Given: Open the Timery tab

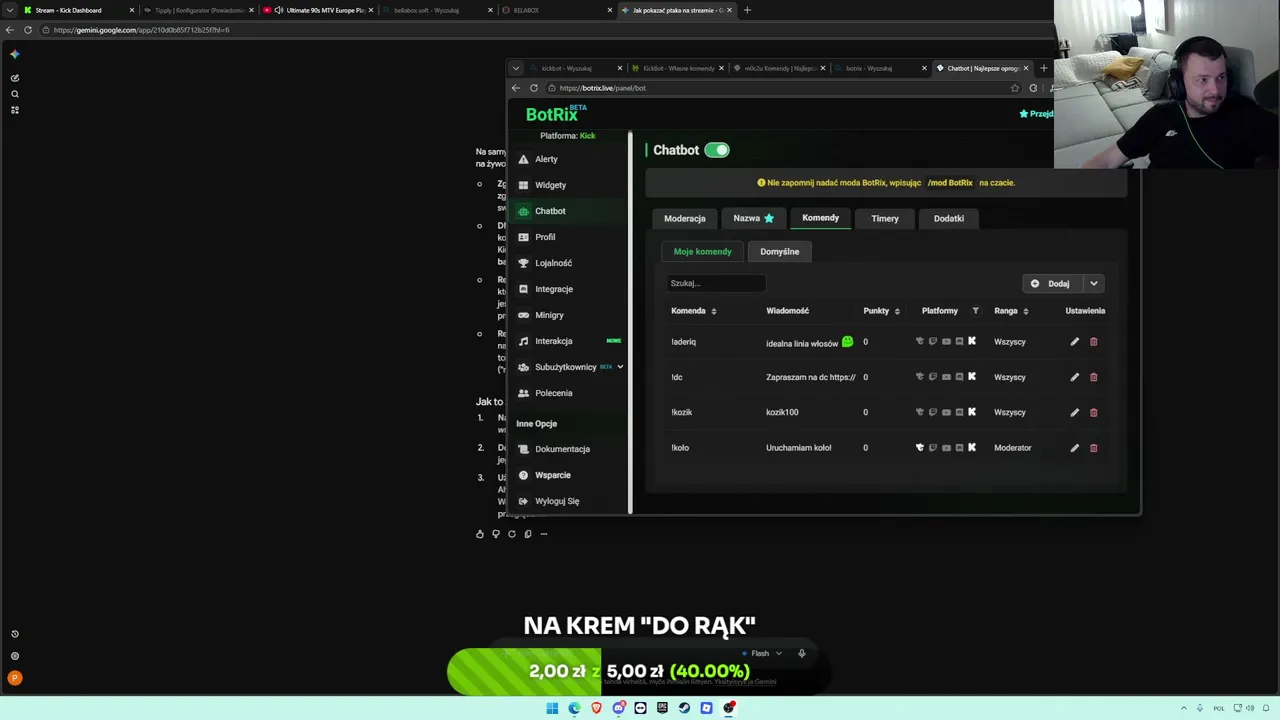Looking at the screenshot, I should click(885, 218).
